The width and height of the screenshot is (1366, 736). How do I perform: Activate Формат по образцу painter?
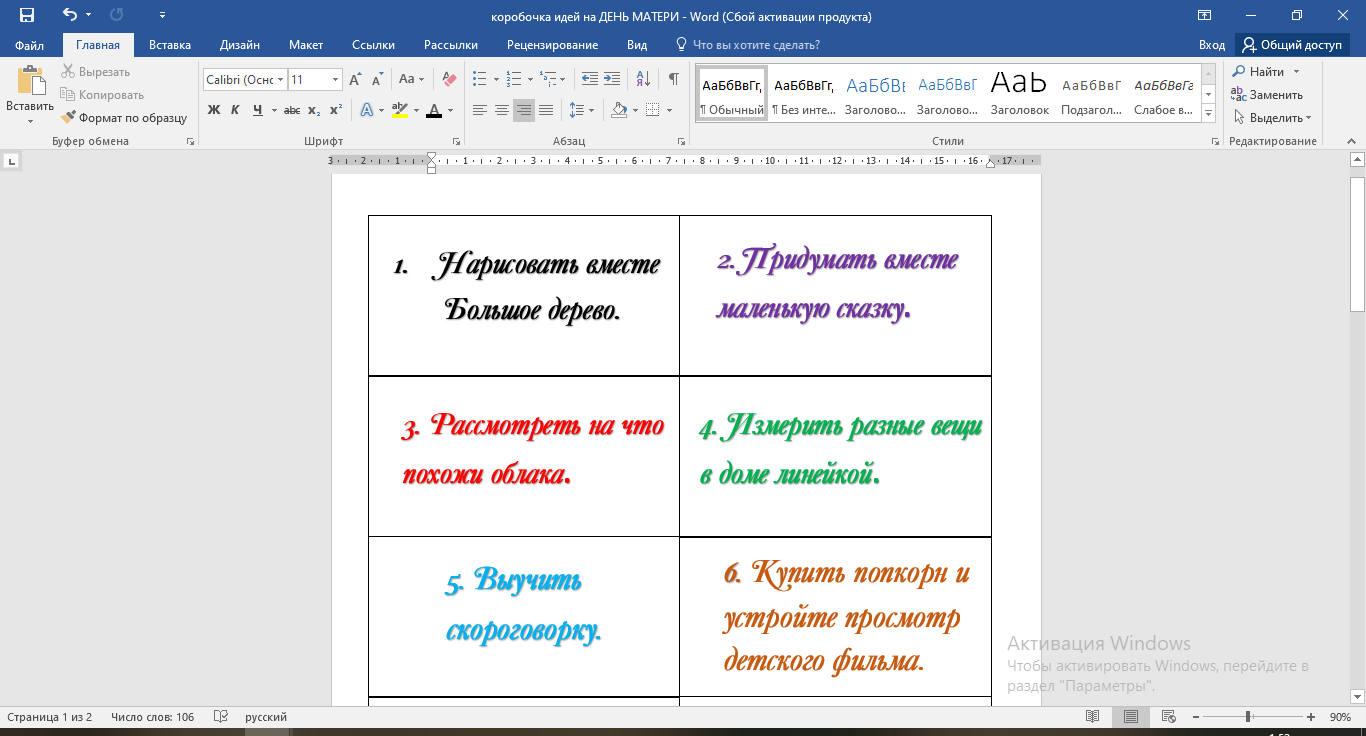tap(124, 118)
